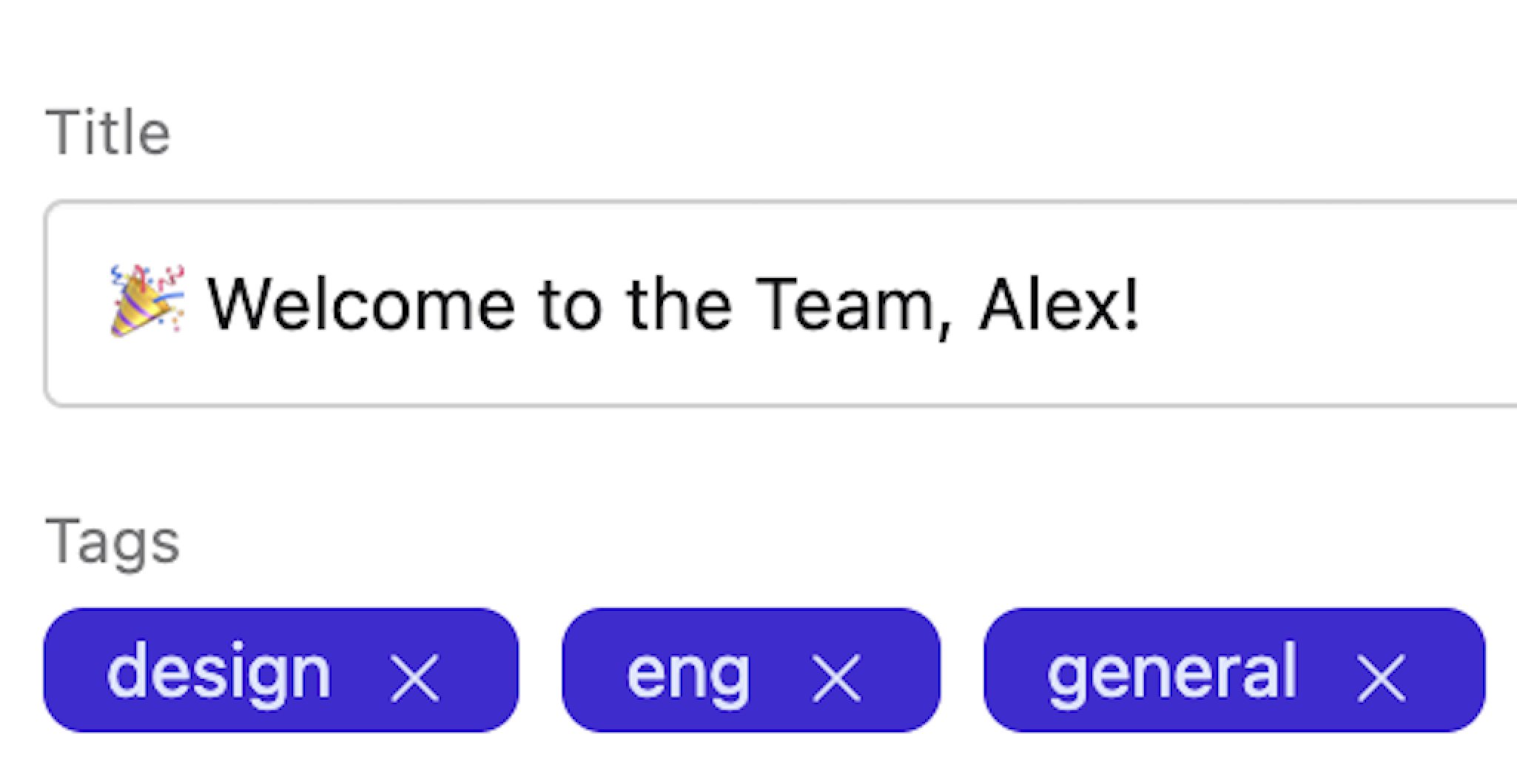
Task: Click left padding of the eng chip
Action: coord(592,672)
